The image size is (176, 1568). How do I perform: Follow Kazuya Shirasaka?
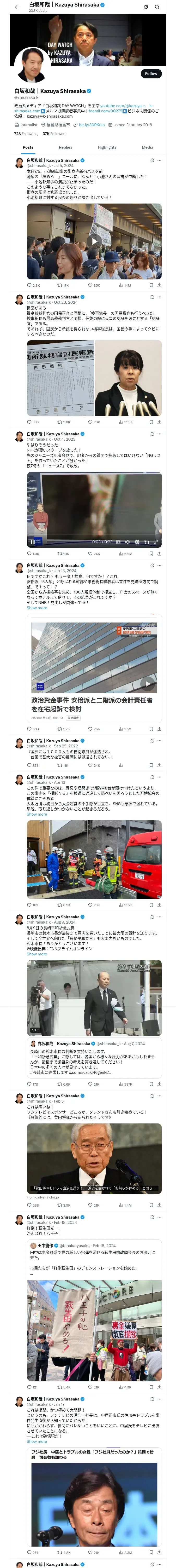click(x=151, y=74)
